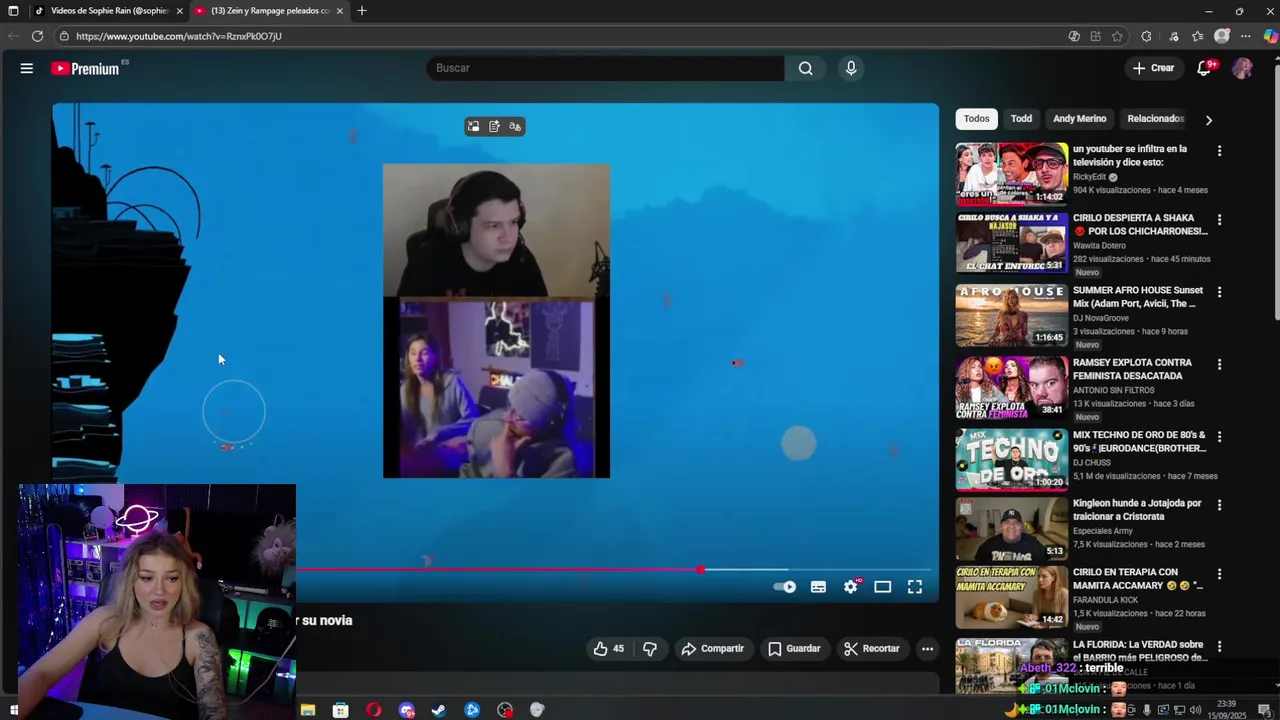This screenshot has height=720, width=1280.
Task: Open options for 'CIRILO EN TERAPIA' video
Action: [x=1219, y=574]
